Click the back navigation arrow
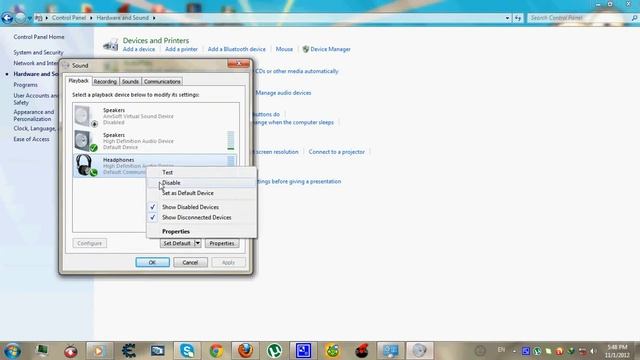Image resolution: width=640 pixels, height=360 pixels. click(x=7, y=18)
